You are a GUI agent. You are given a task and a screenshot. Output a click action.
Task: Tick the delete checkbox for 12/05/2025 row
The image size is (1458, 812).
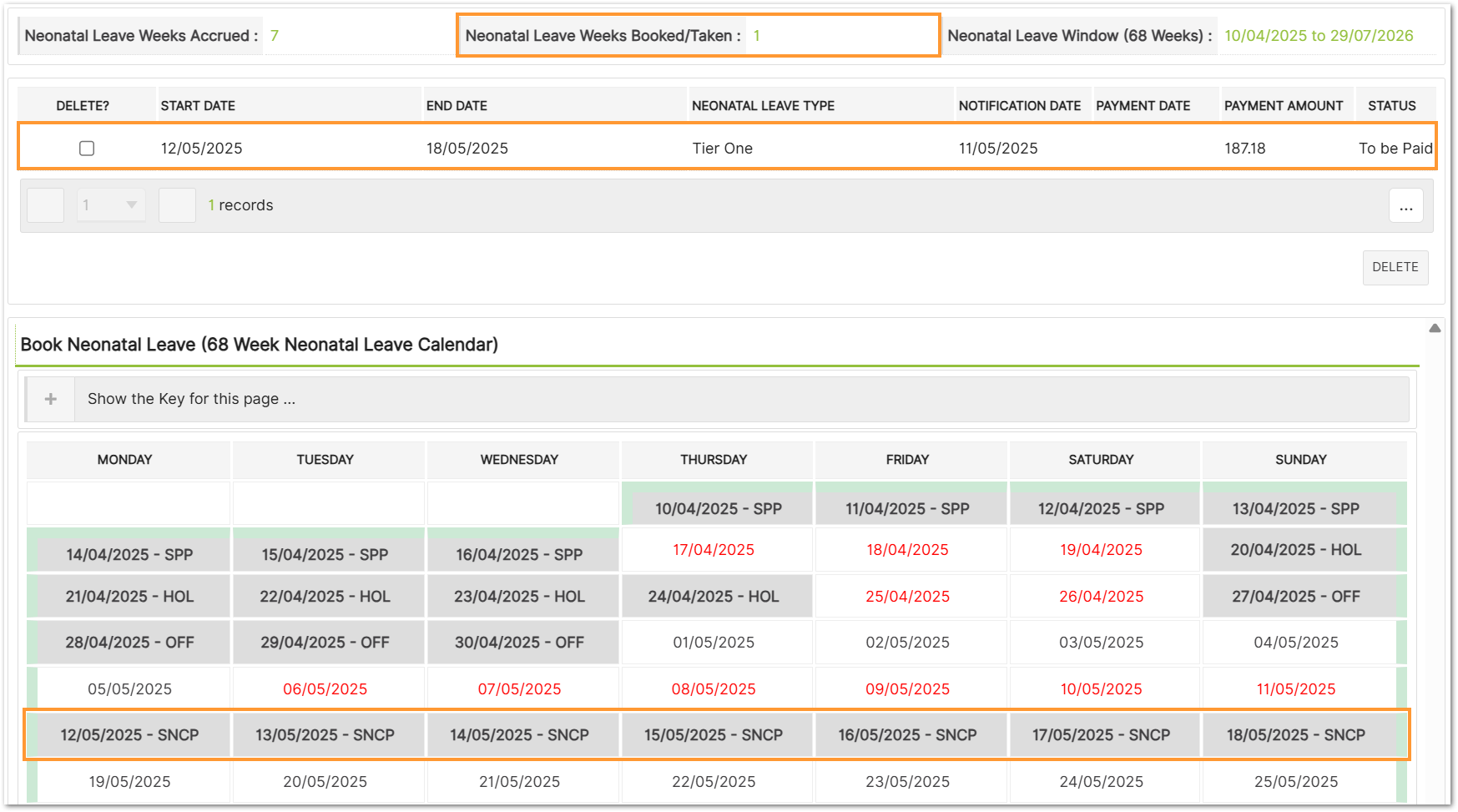(87, 149)
